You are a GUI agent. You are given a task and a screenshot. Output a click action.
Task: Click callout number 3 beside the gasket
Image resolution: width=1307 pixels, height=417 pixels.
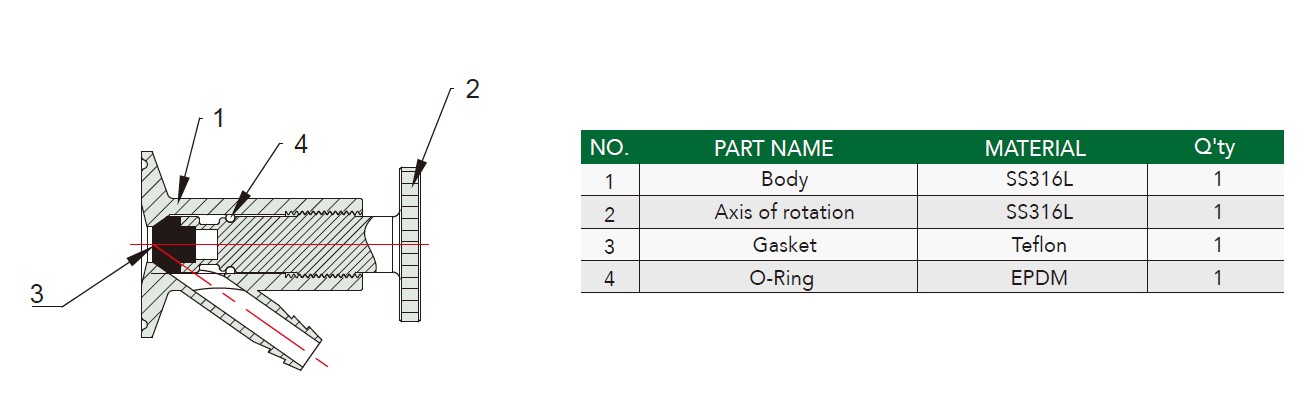coord(37,294)
